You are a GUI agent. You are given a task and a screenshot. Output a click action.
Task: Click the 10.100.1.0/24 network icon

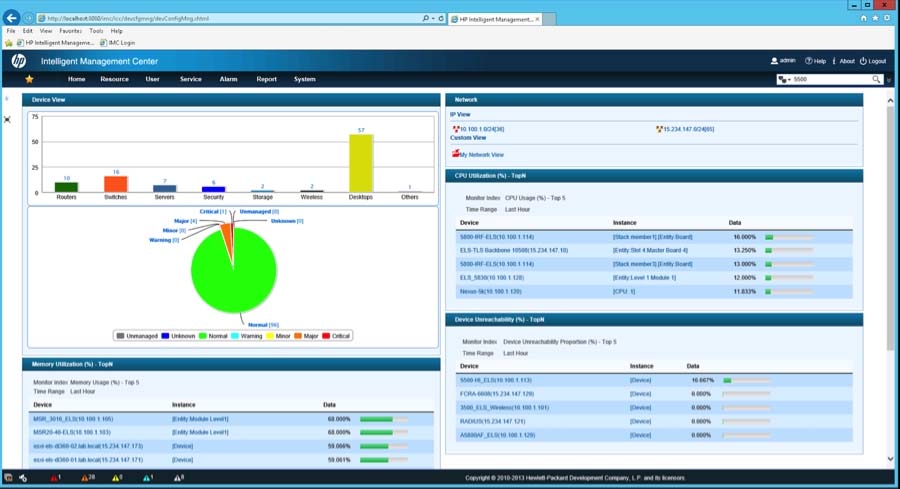456,129
